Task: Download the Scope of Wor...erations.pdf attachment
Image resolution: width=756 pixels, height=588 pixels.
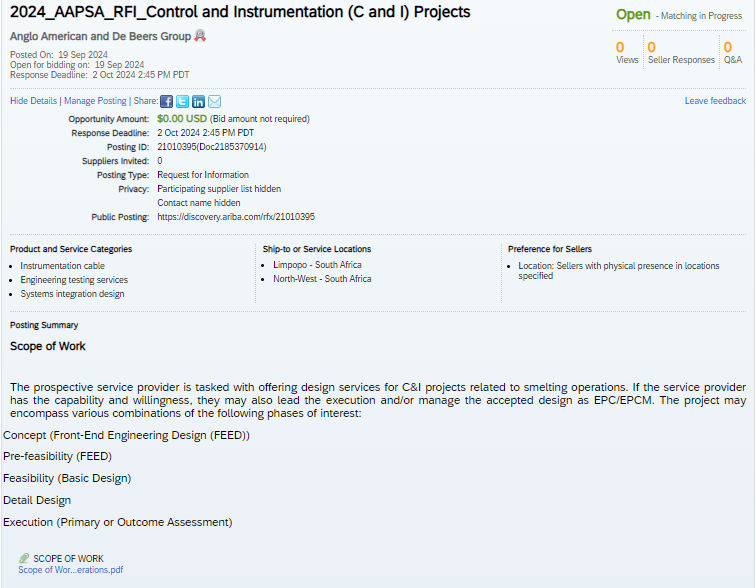Action: click(x=70, y=570)
